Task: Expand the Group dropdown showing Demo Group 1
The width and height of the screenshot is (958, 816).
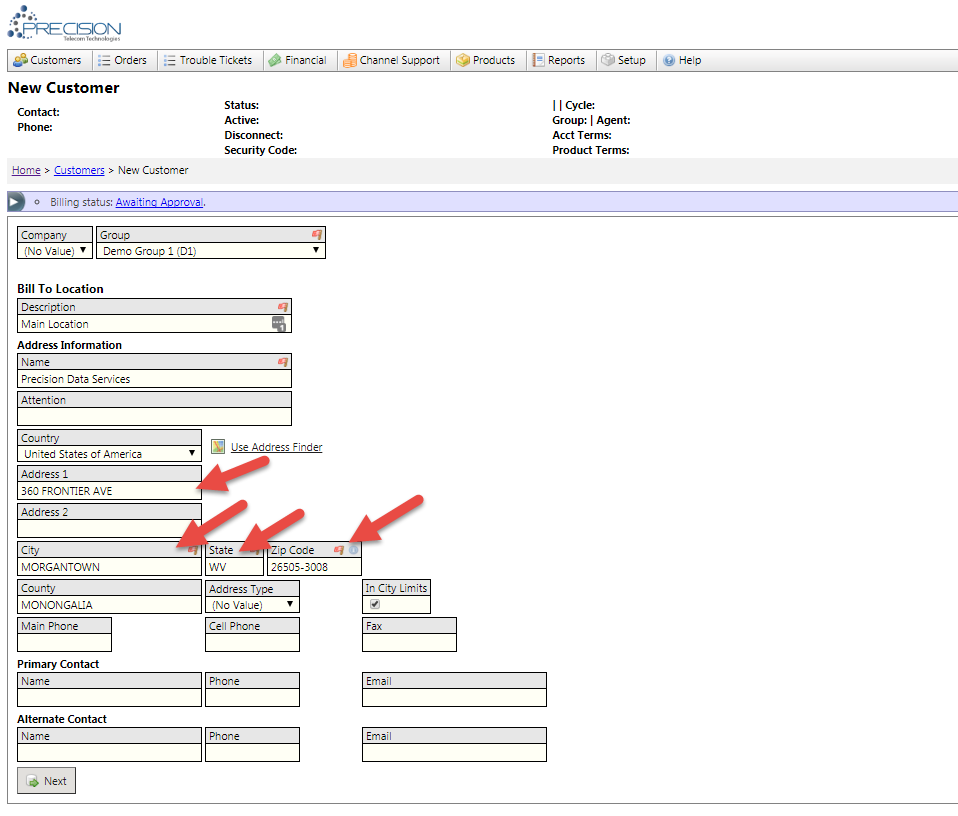Action: point(211,251)
